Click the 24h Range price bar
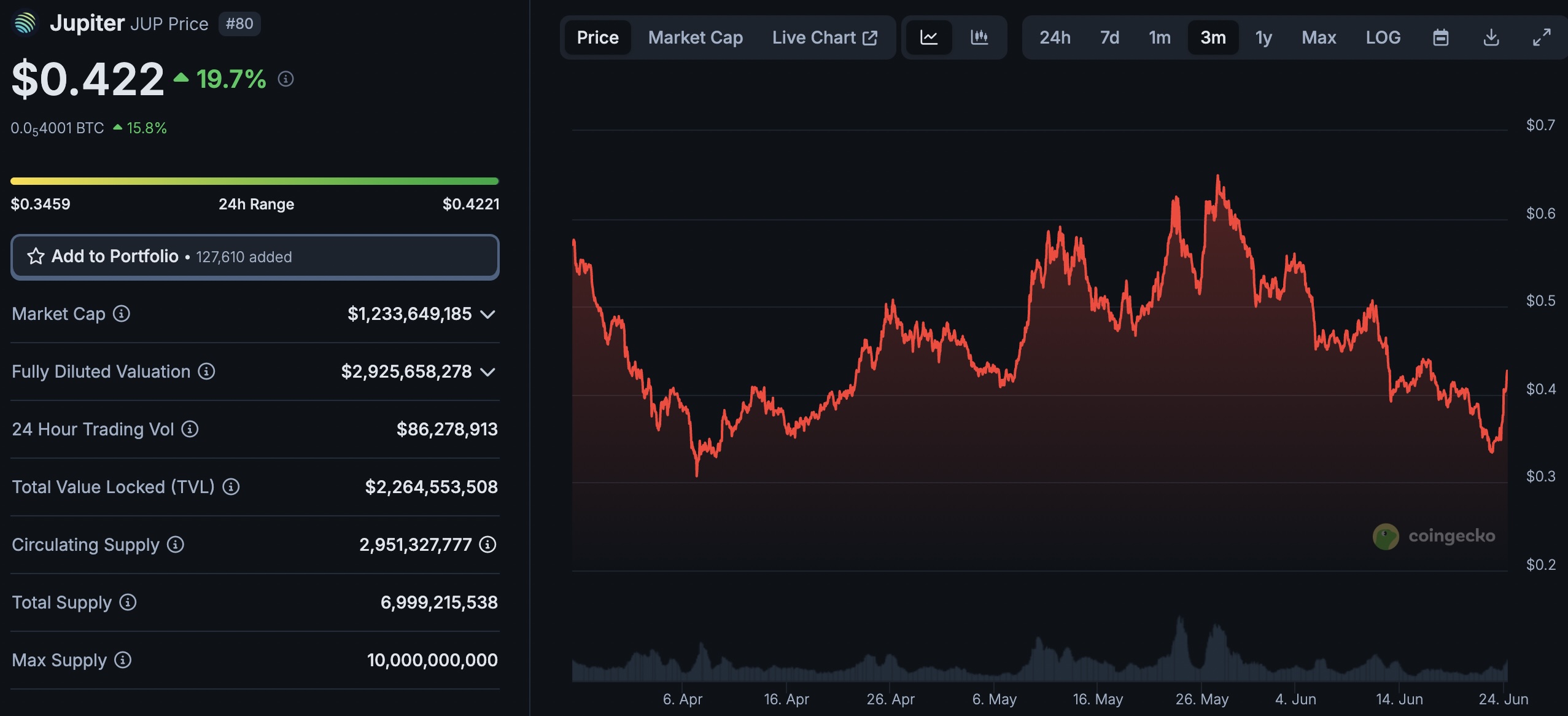 (x=255, y=181)
